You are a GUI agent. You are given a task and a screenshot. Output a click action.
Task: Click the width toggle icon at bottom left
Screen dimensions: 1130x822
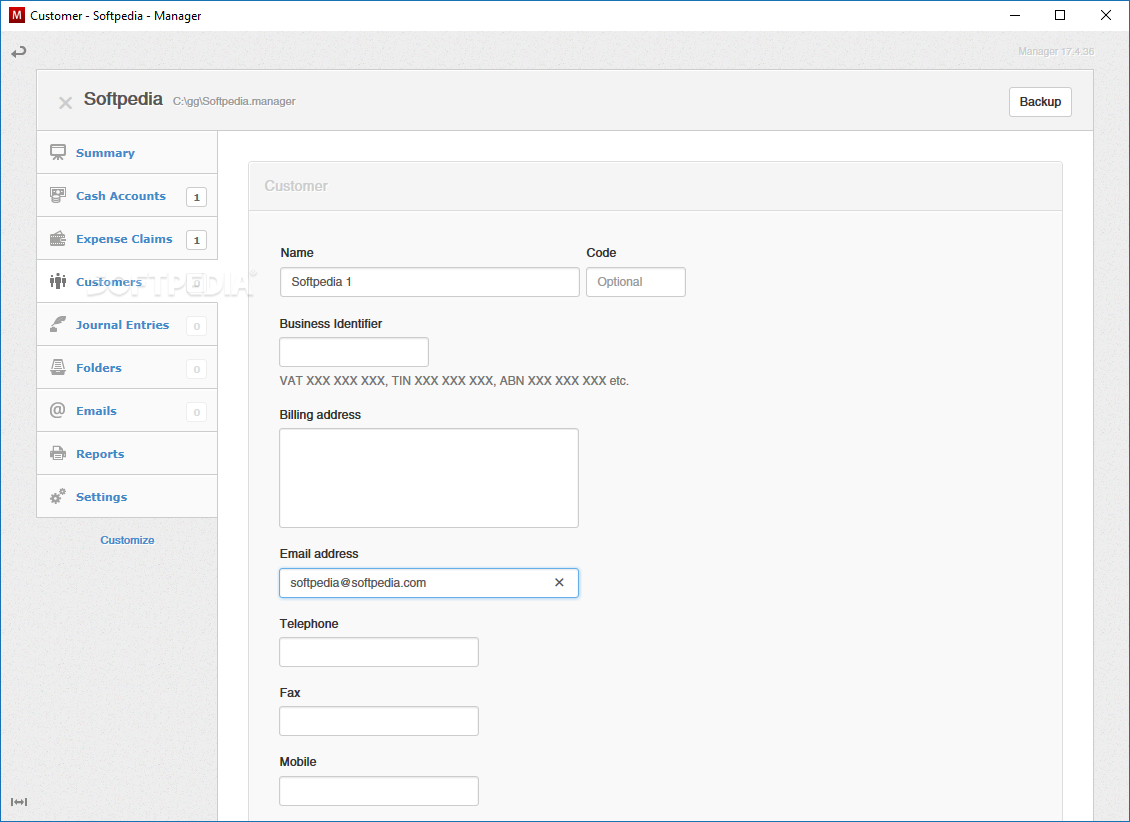click(19, 802)
